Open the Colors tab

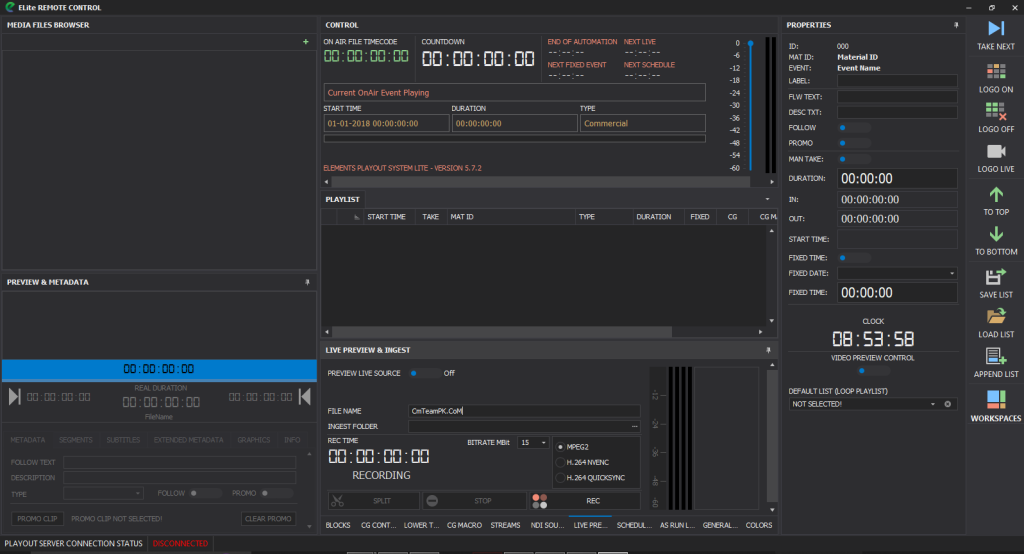(x=759, y=525)
